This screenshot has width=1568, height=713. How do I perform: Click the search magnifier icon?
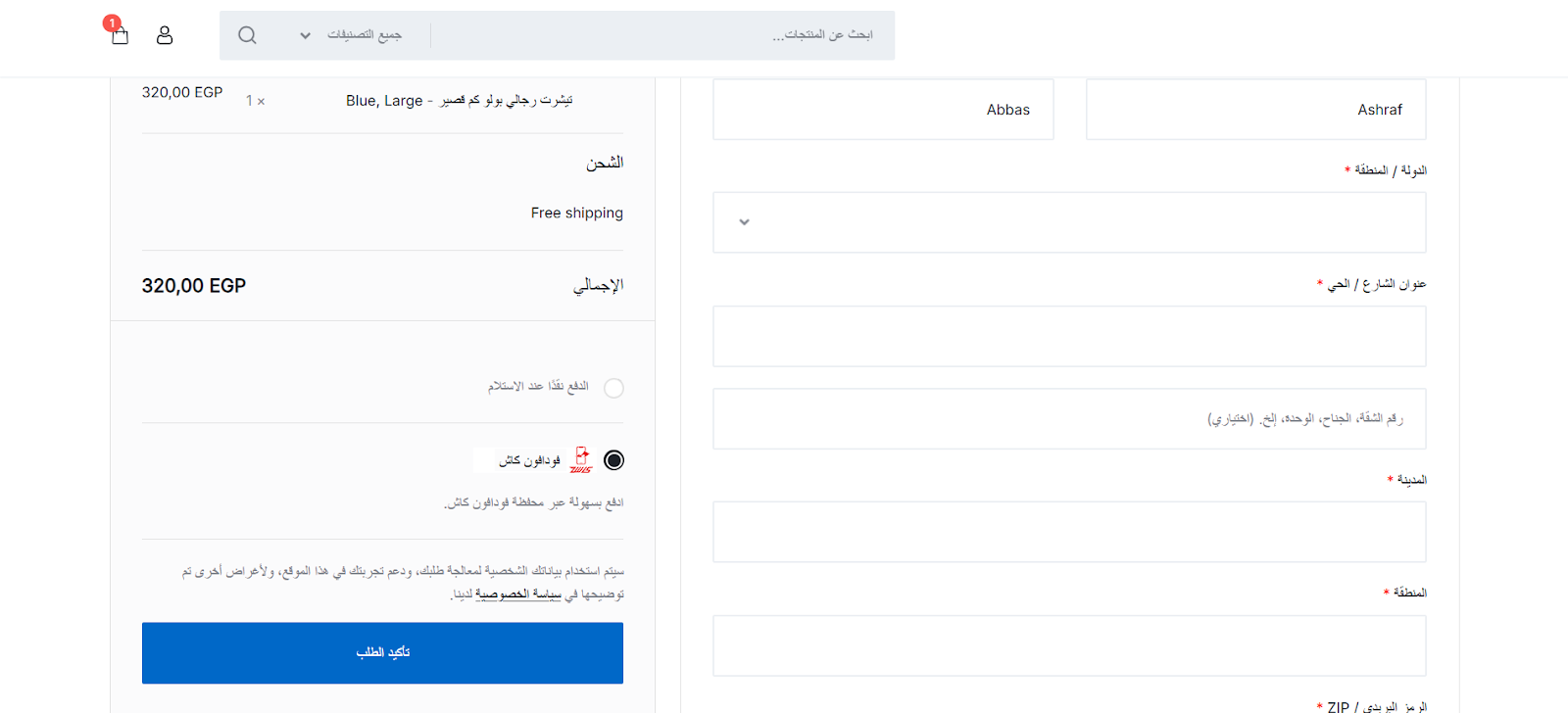(x=247, y=35)
